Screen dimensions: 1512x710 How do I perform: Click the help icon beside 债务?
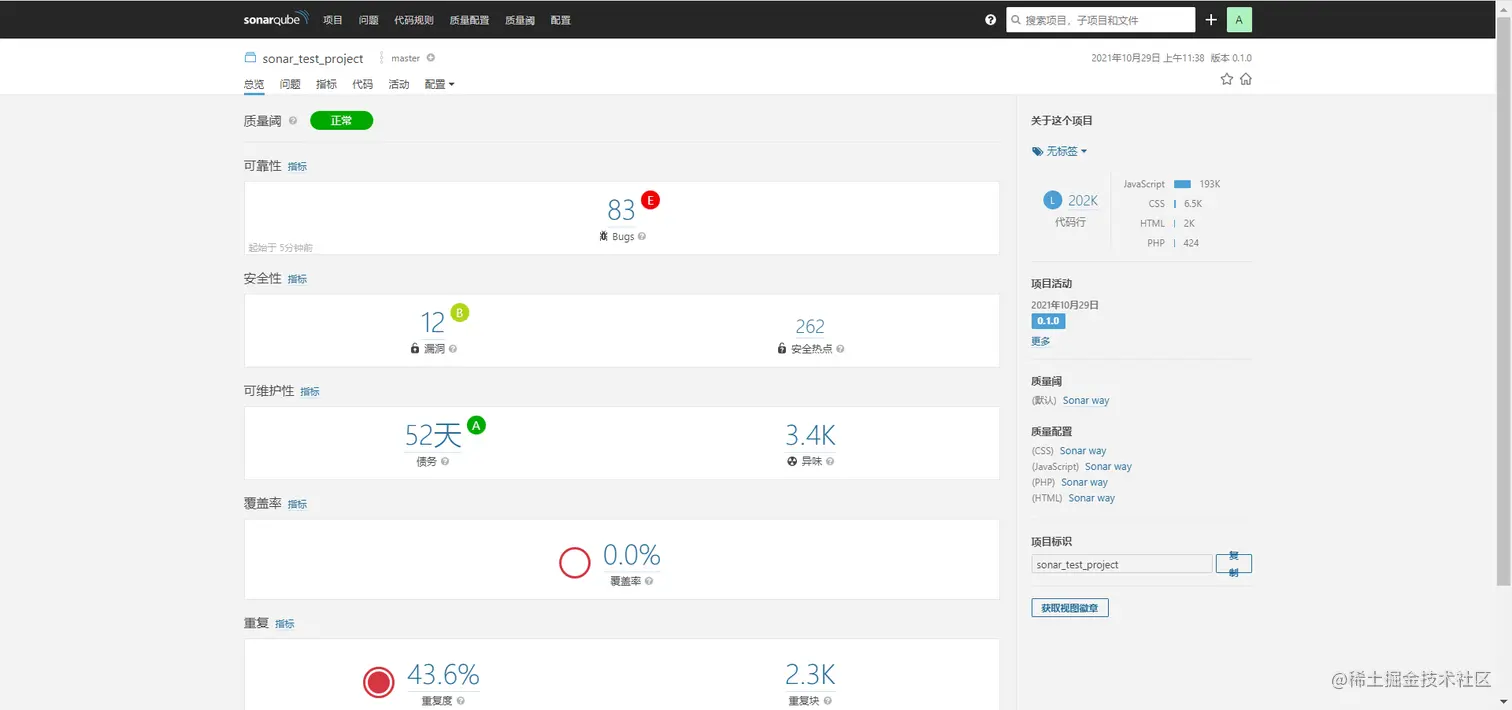(445, 462)
